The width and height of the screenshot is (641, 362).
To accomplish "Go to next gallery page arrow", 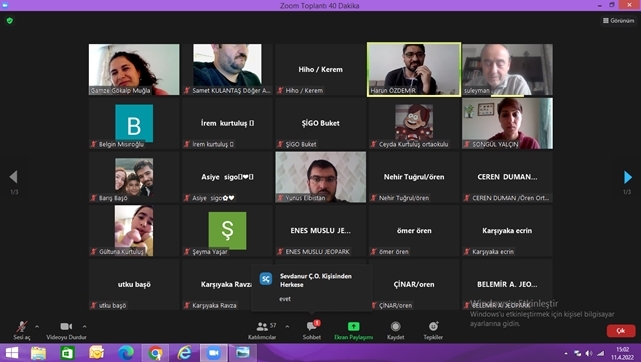I will [628, 177].
